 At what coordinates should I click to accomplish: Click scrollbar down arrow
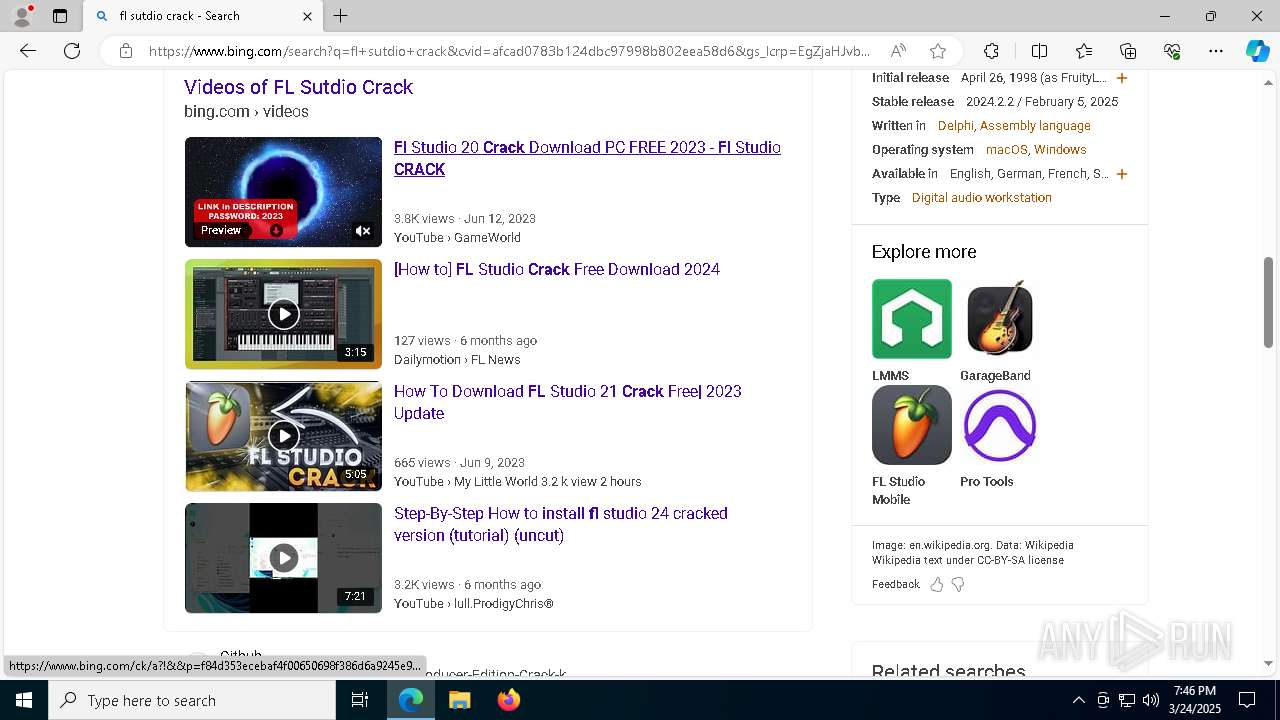[x=1268, y=663]
